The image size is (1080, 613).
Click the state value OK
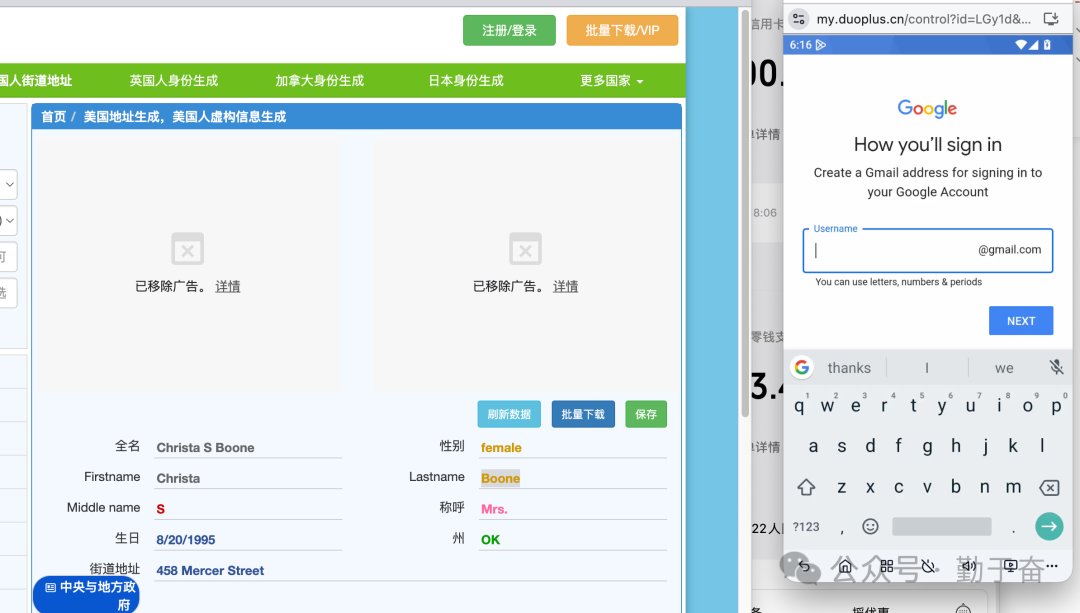point(490,540)
